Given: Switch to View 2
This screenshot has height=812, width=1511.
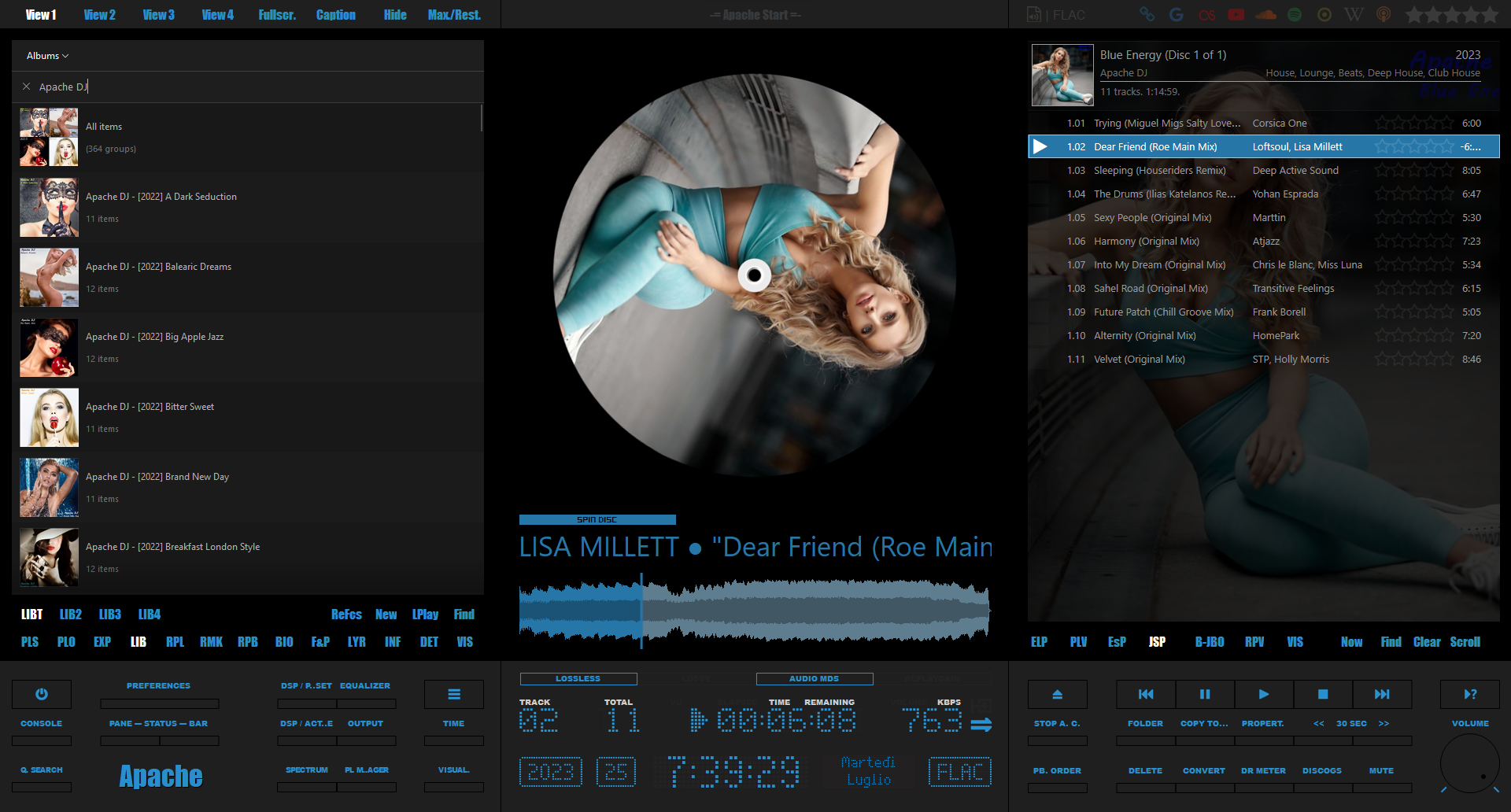Looking at the screenshot, I should [100, 14].
